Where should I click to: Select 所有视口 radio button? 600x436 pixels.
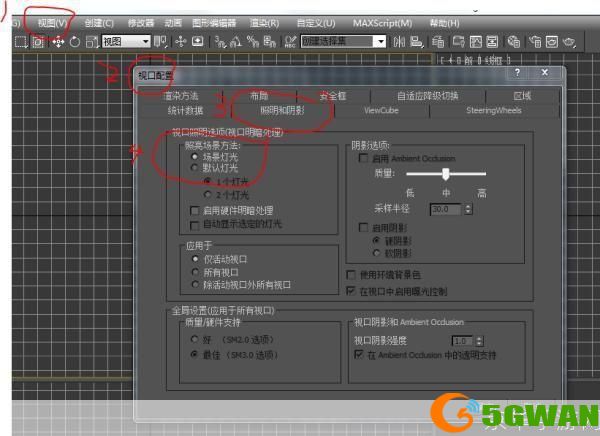click(x=195, y=272)
